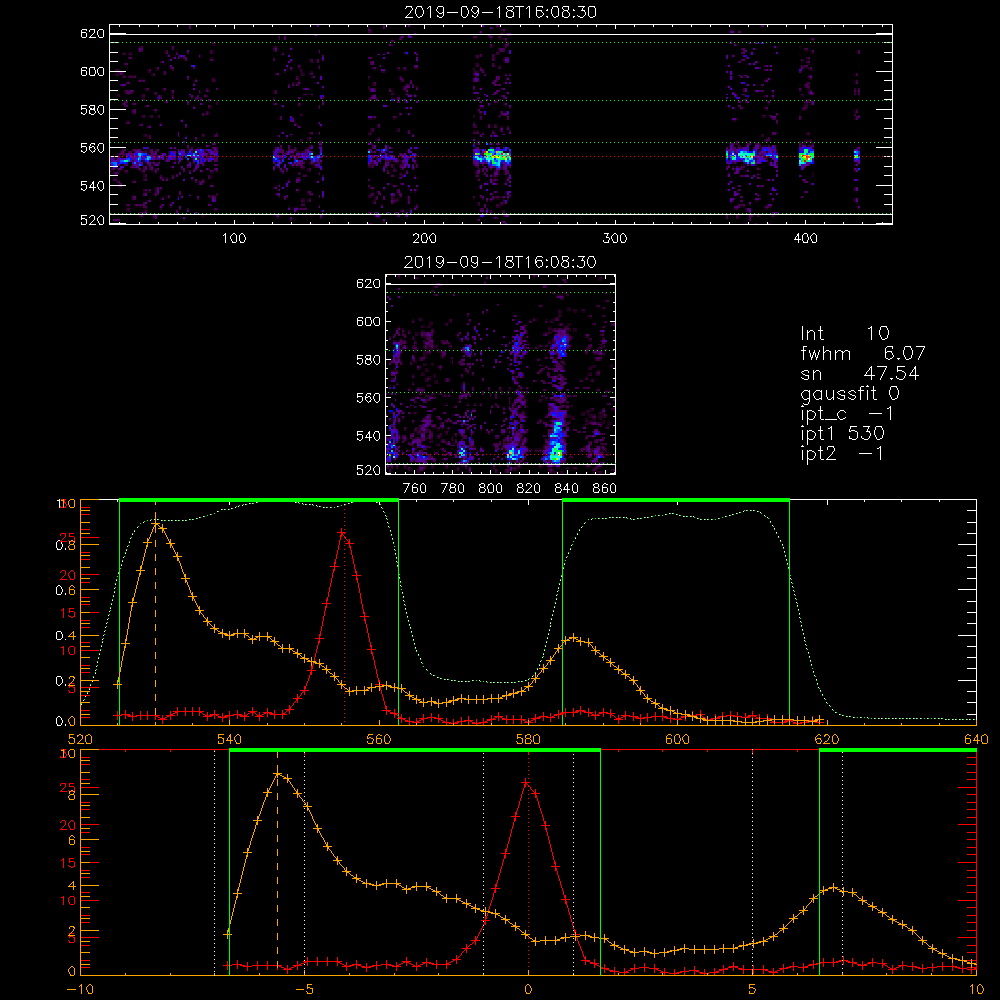Click the orange curve's main peak in bottom plot
The height and width of the screenshot is (1000, 1000).
[277, 773]
